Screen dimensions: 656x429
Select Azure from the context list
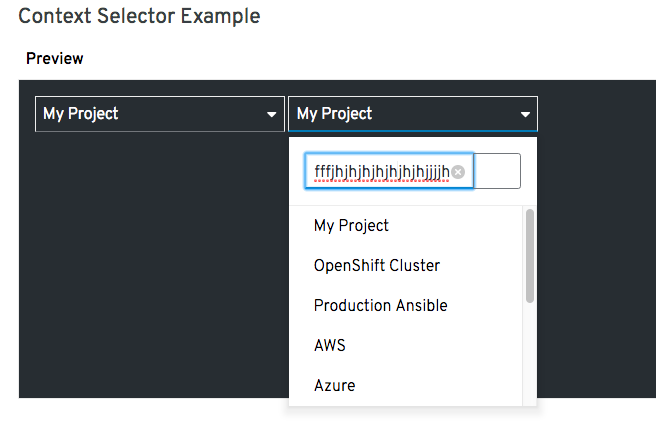click(334, 386)
